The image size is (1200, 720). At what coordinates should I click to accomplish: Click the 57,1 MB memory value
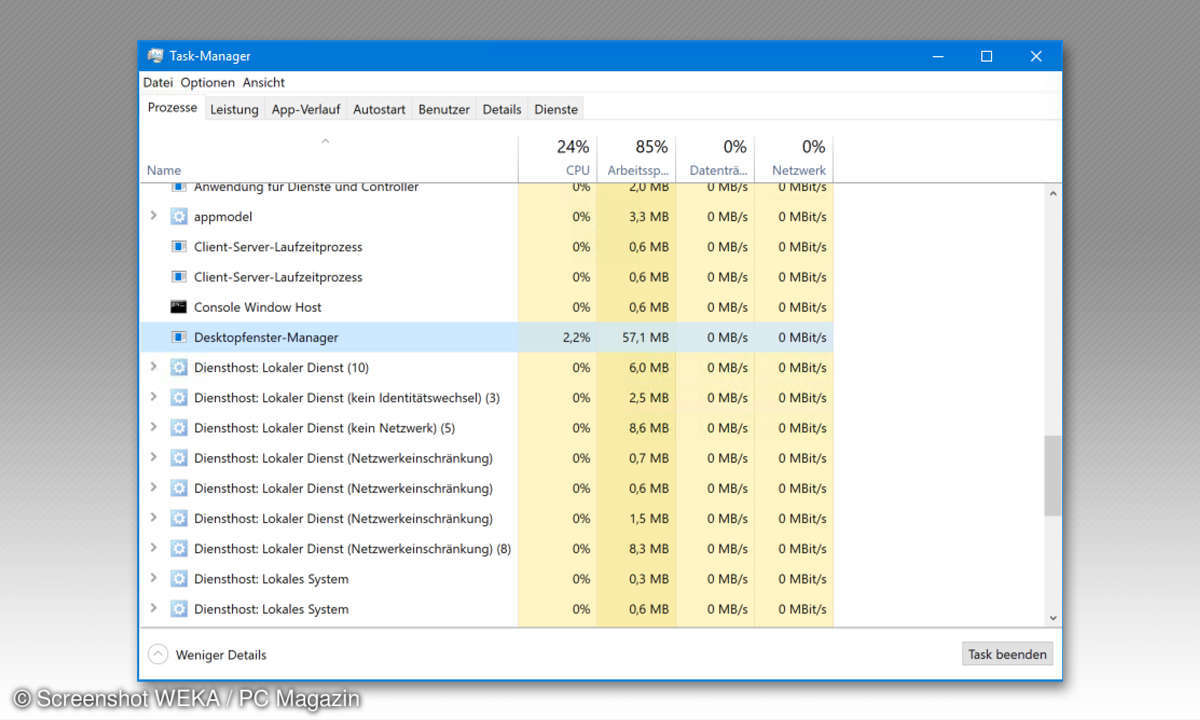click(646, 337)
